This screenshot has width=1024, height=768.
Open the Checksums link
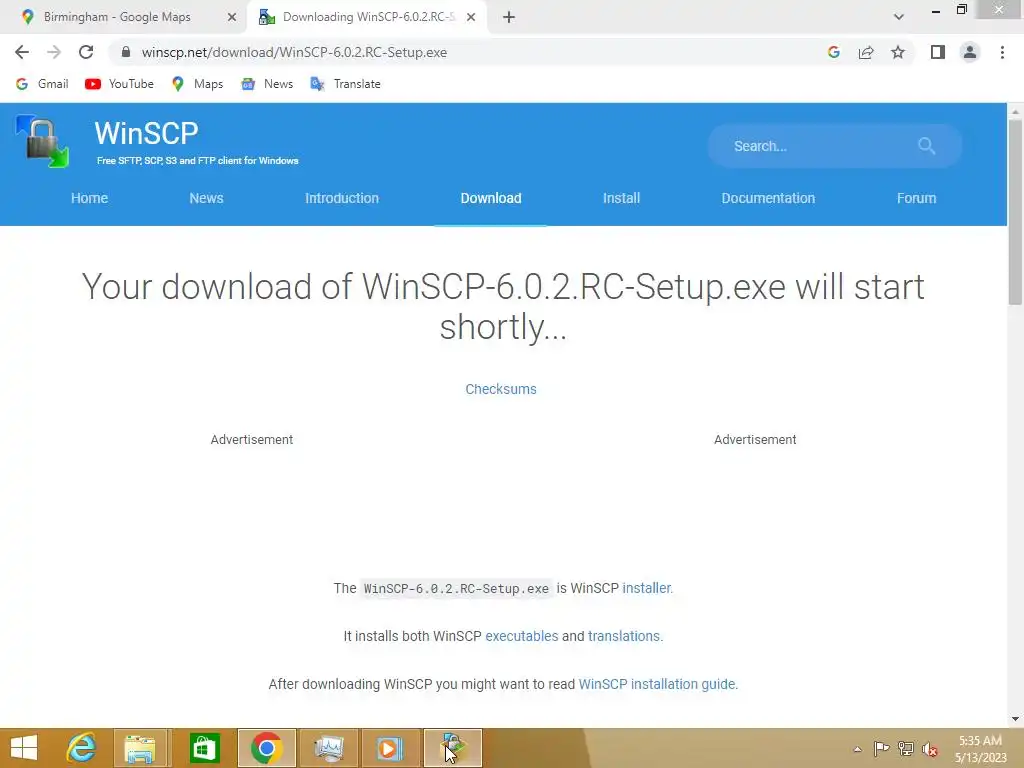501,389
